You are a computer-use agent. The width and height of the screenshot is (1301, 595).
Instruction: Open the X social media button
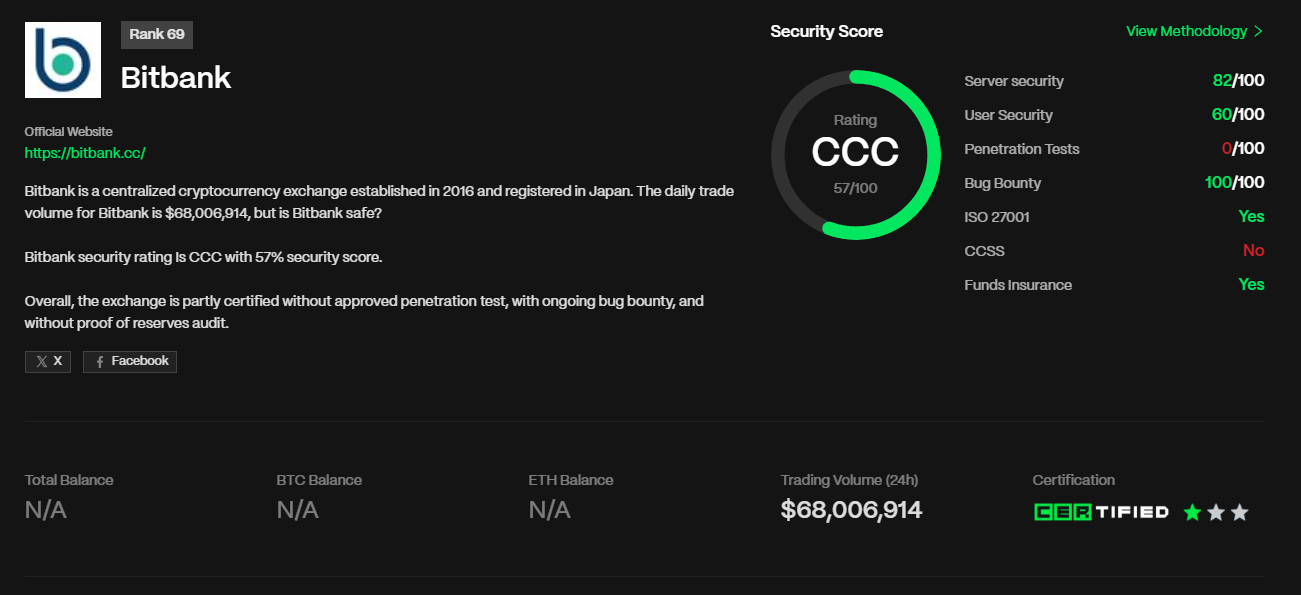[48, 361]
